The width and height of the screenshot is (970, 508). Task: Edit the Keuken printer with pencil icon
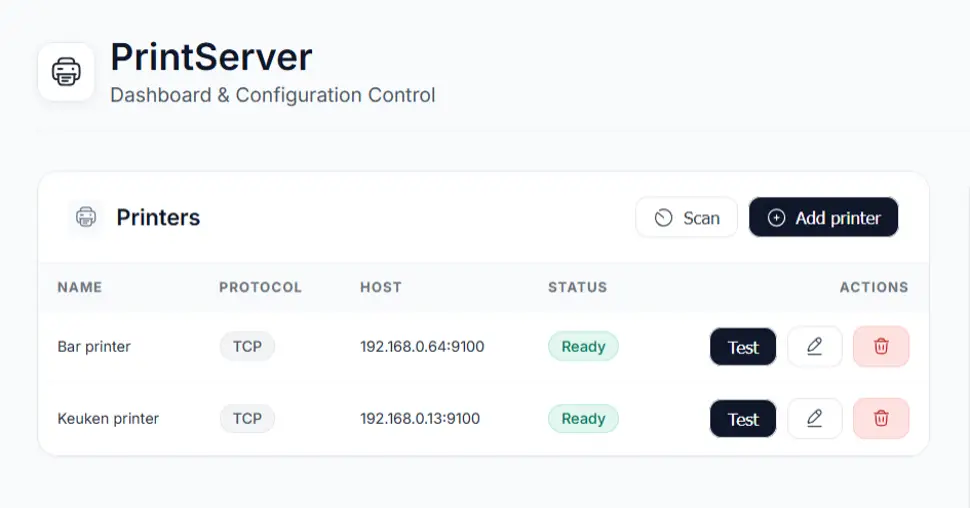coord(814,419)
